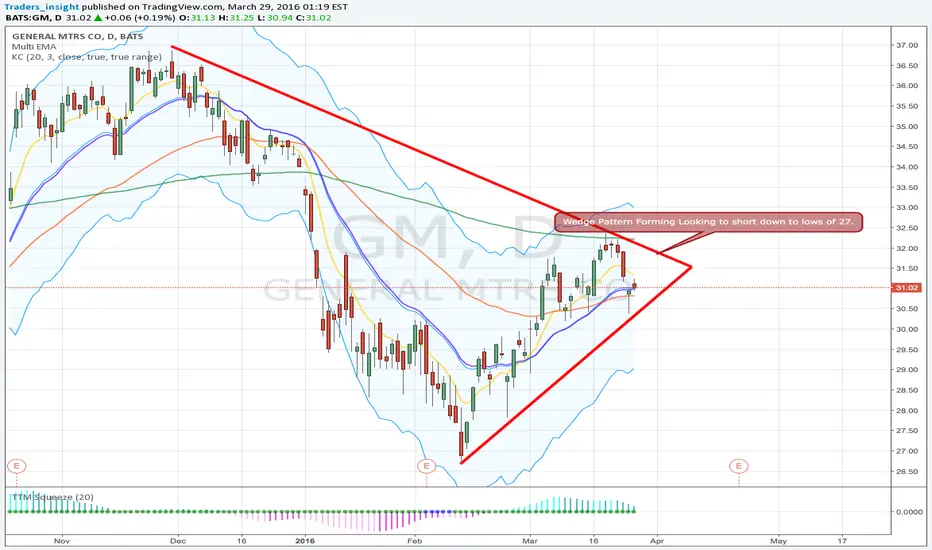Click the earnings E marker near November
Screen dimensions: 932x550
(x=17, y=466)
